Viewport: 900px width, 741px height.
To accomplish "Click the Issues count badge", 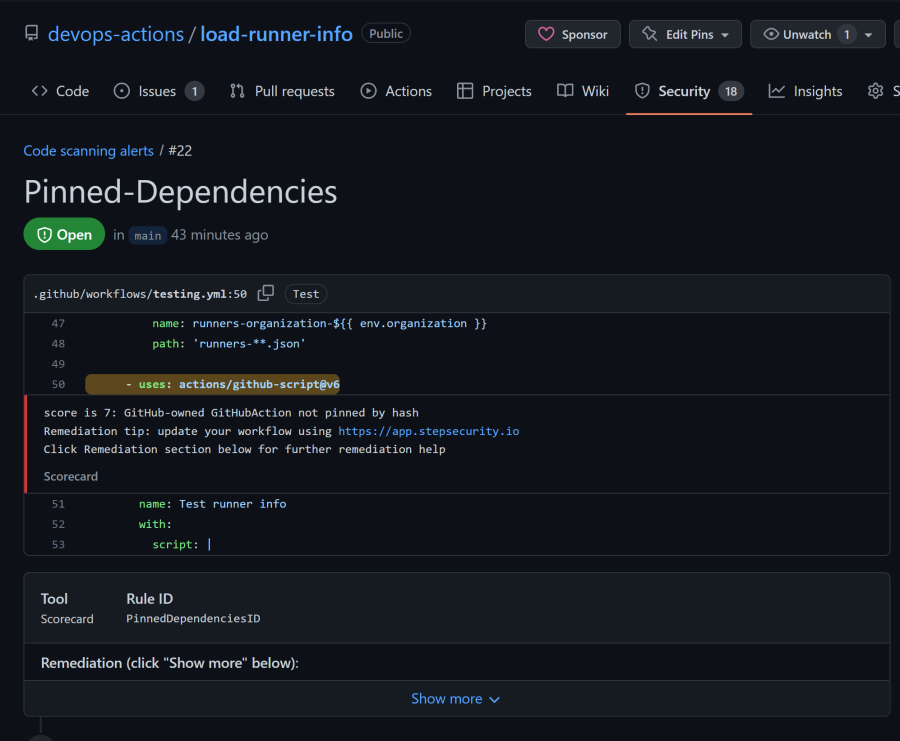I will click(x=195, y=91).
